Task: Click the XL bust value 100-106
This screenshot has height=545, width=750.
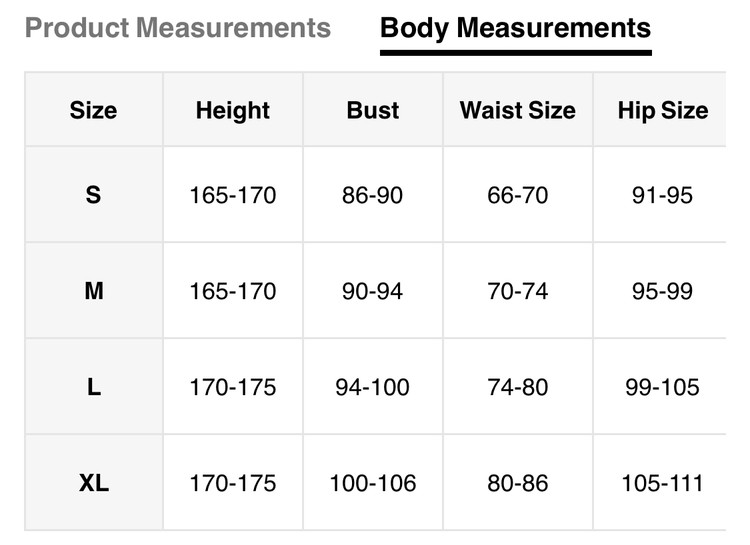Action: point(372,484)
